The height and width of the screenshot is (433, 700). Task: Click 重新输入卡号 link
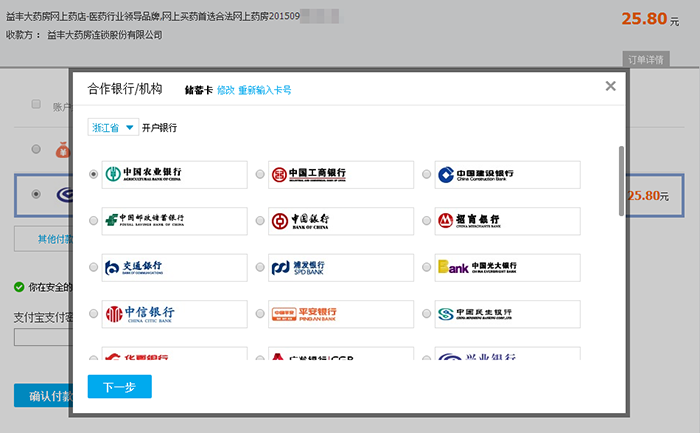click(x=265, y=90)
